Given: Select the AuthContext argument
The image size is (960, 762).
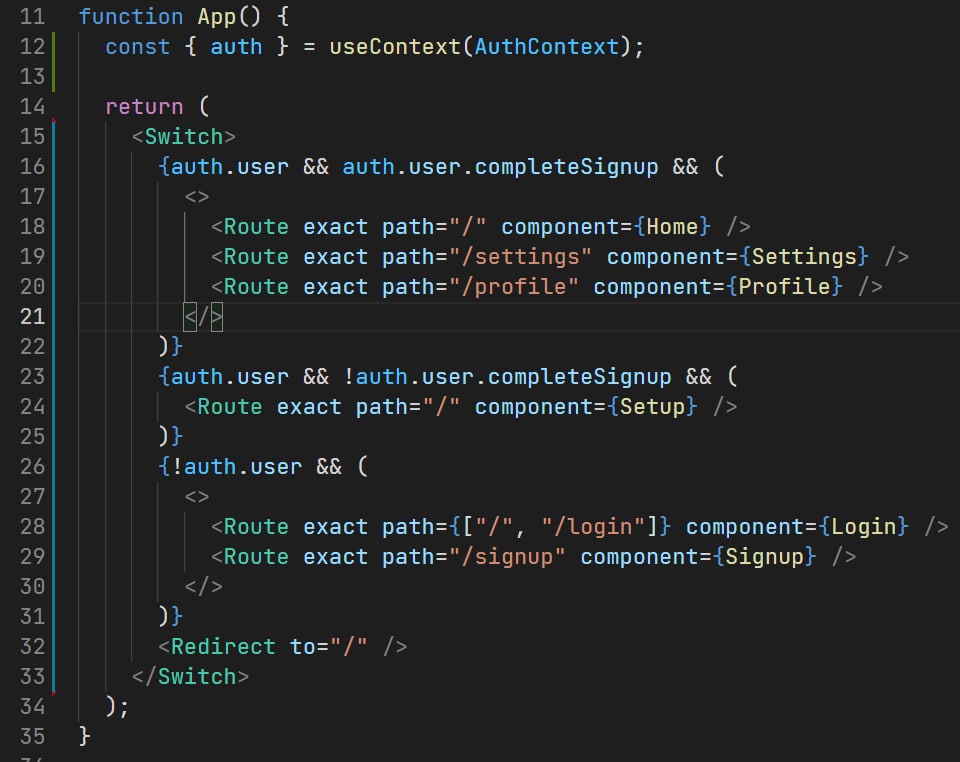Looking at the screenshot, I should (x=547, y=46).
